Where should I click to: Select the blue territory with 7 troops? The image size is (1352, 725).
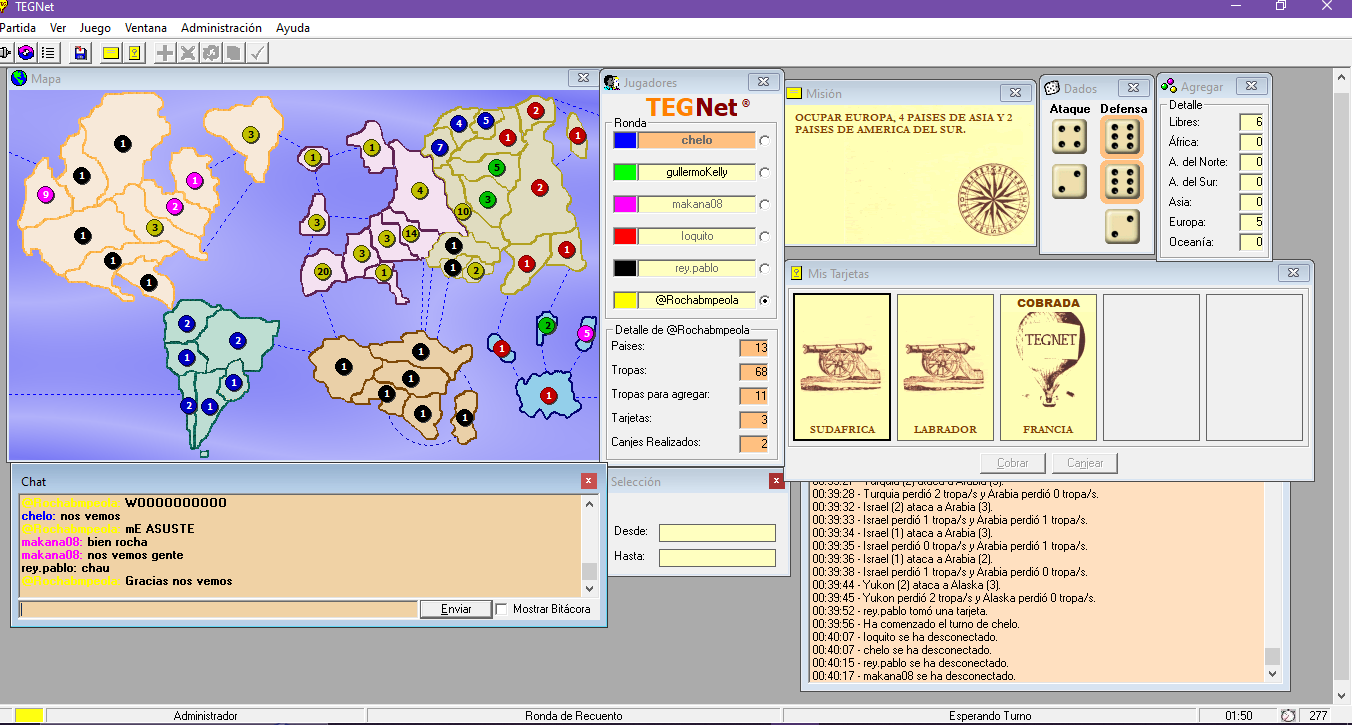[439, 147]
